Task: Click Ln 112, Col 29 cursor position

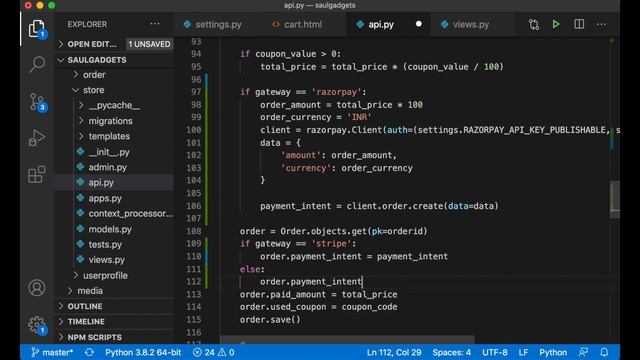Action: click(x=394, y=352)
